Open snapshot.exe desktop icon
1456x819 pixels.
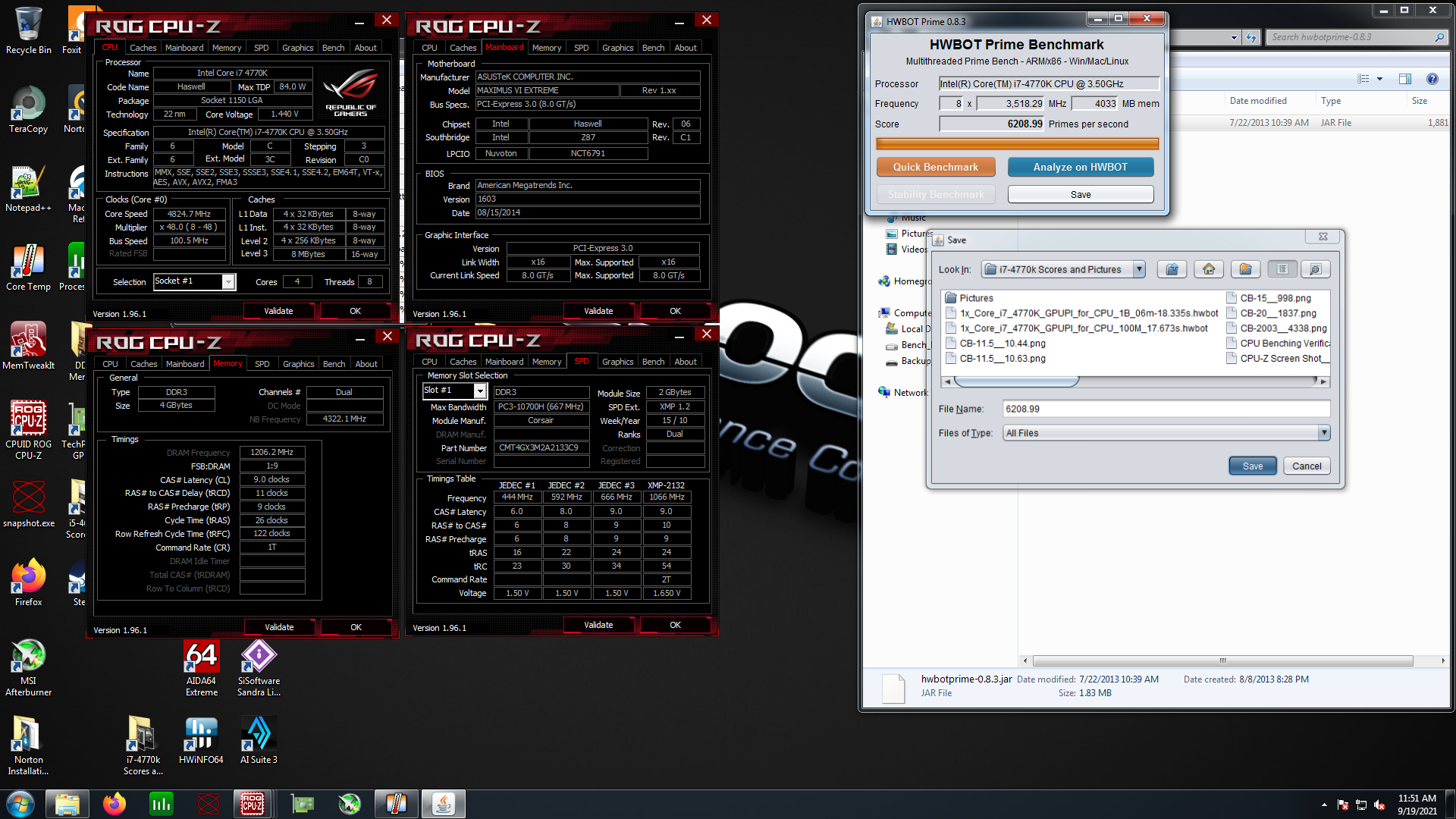click(28, 504)
